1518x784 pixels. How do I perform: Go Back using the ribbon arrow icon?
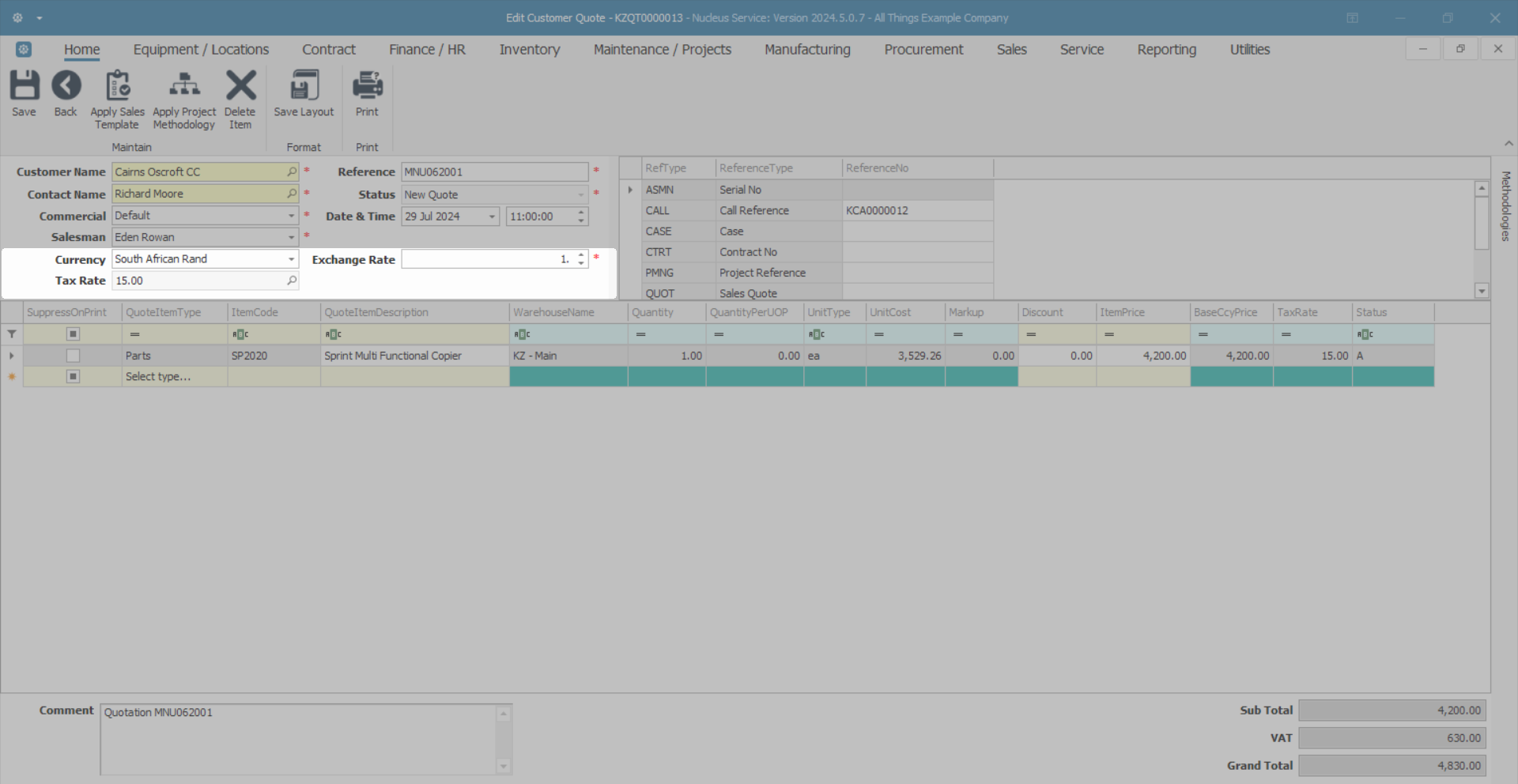point(66,85)
